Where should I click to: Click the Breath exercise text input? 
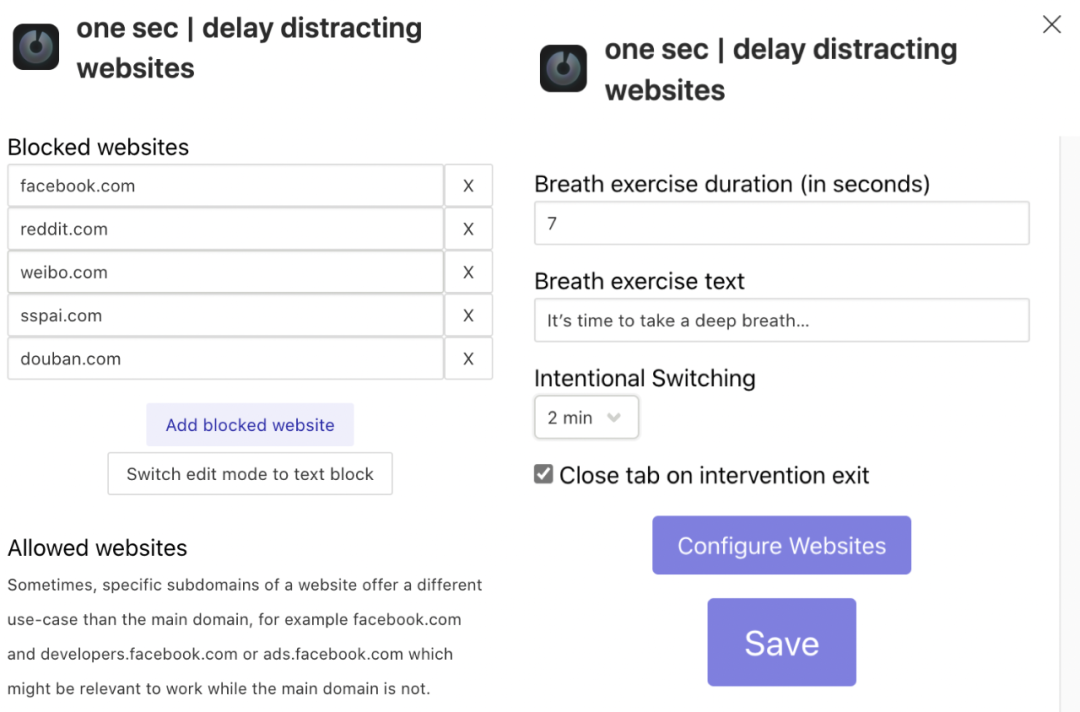click(x=781, y=320)
